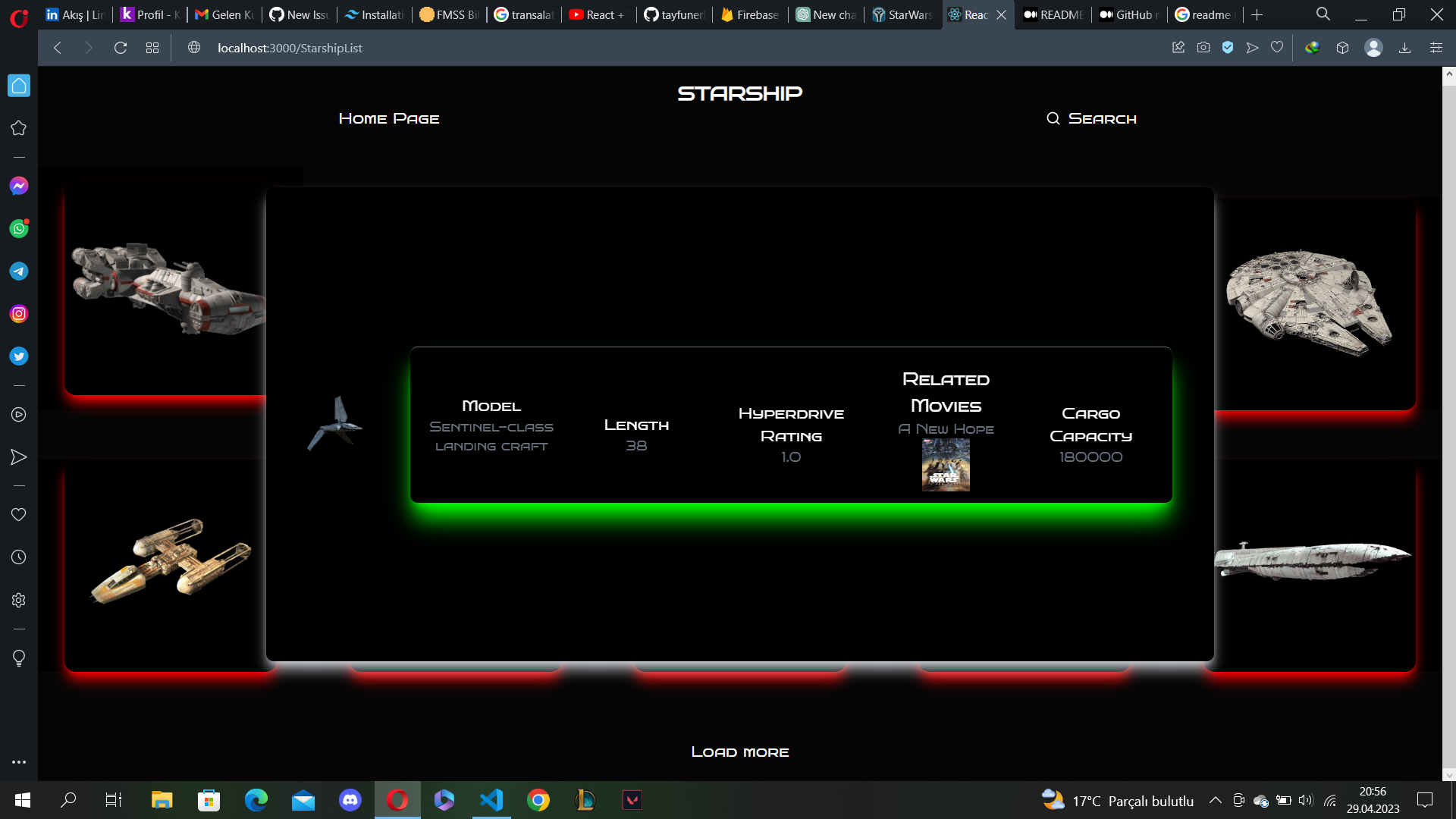Reload the page
This screenshot has height=819, width=1456.
[x=120, y=48]
